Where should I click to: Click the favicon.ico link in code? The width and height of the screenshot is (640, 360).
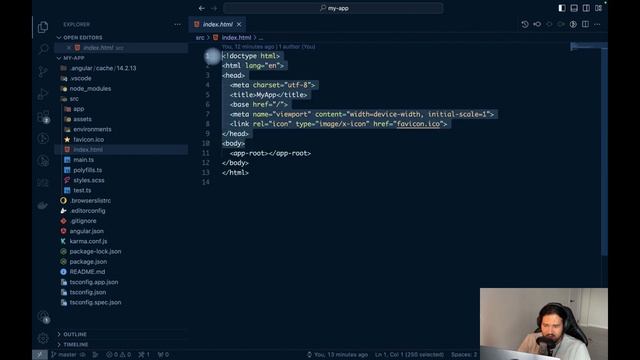tap(418, 124)
